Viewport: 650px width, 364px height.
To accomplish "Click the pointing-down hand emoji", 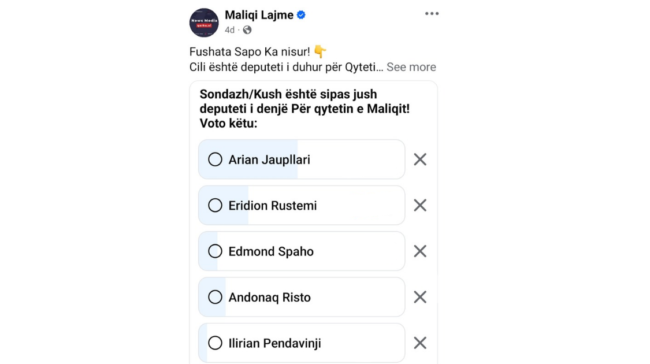I will click(320, 51).
